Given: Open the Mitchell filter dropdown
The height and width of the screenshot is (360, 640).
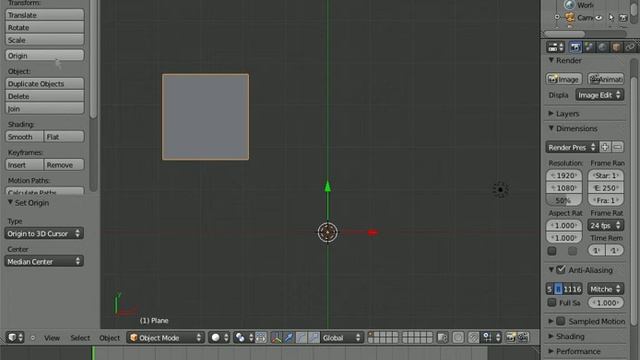Looking at the screenshot, I should [x=605, y=289].
